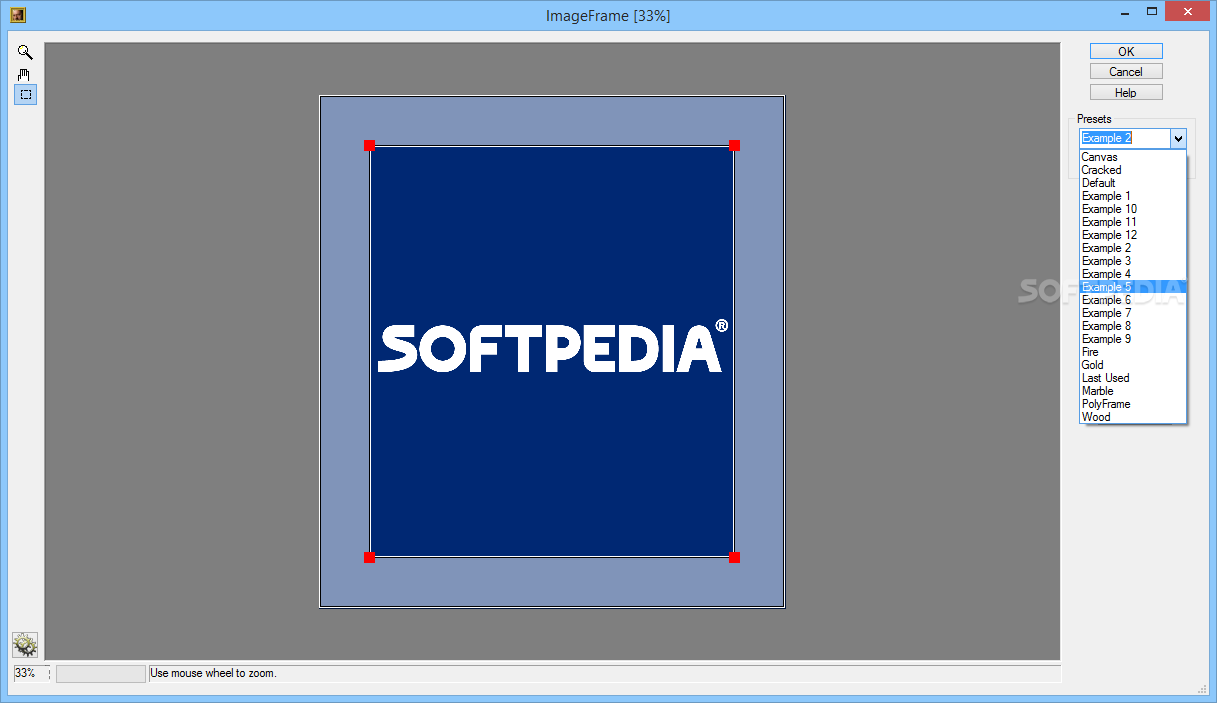Image resolution: width=1217 pixels, height=703 pixels.
Task: Select Example 9 preset
Action: click(1133, 339)
